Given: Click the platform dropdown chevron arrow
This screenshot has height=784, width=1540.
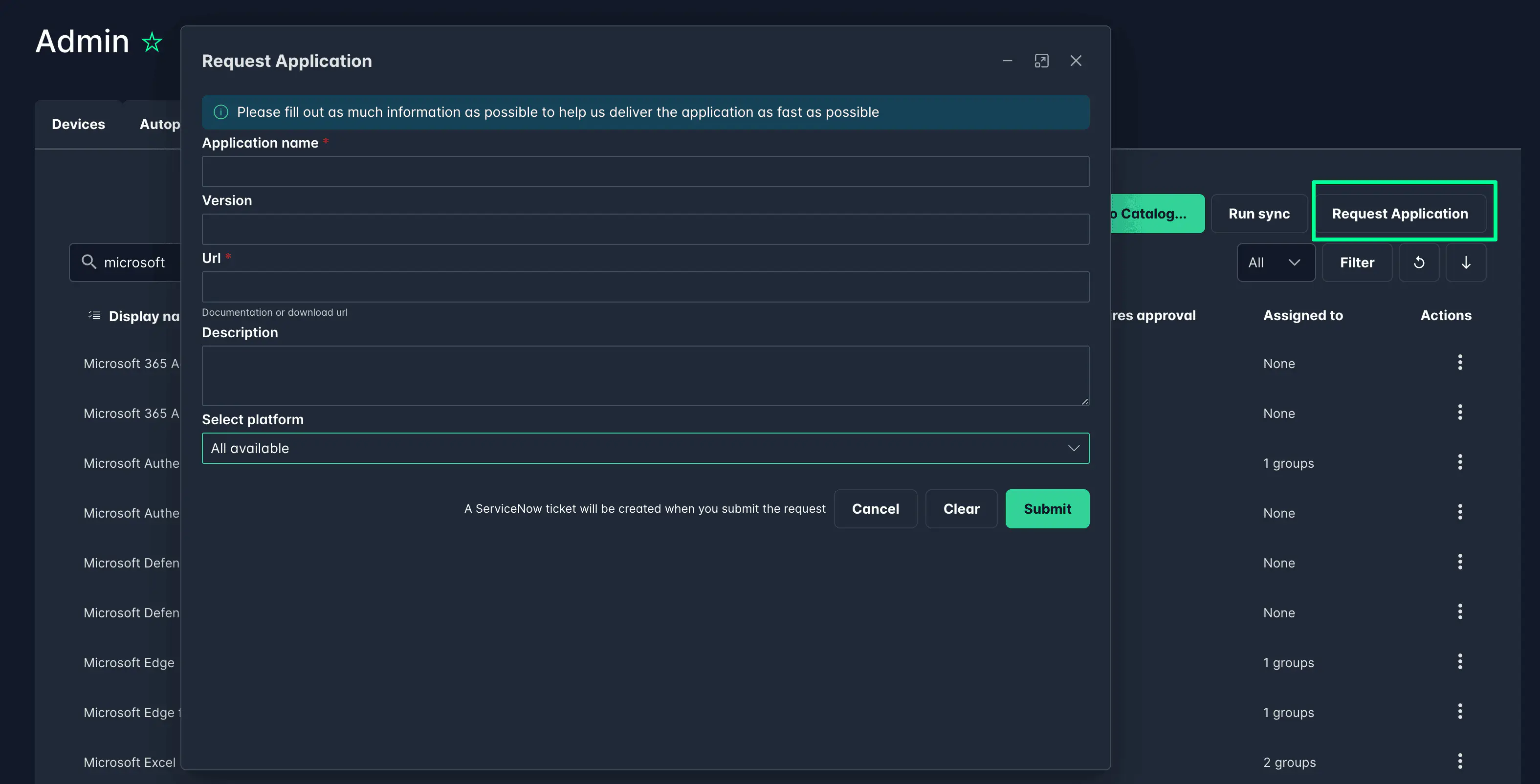Looking at the screenshot, I should (1074, 448).
